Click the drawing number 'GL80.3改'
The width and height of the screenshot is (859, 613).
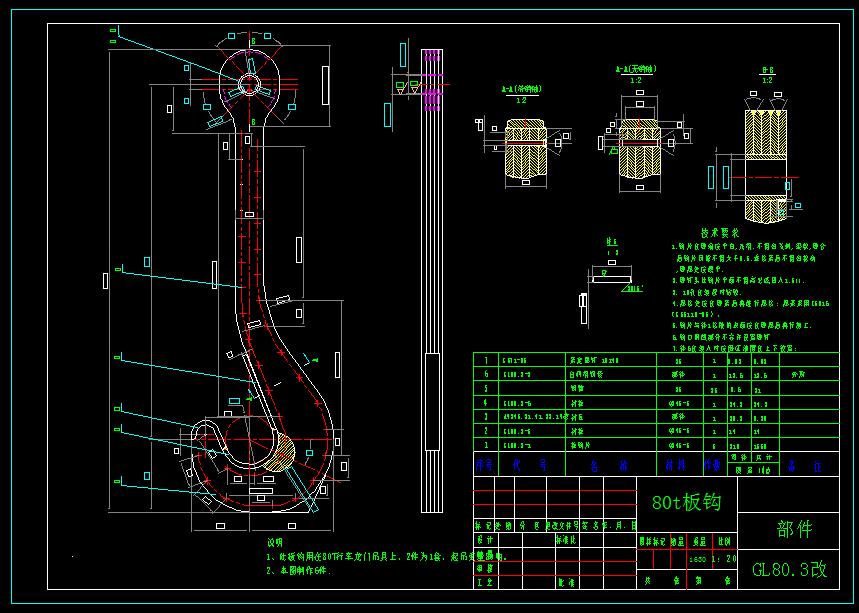789,570
